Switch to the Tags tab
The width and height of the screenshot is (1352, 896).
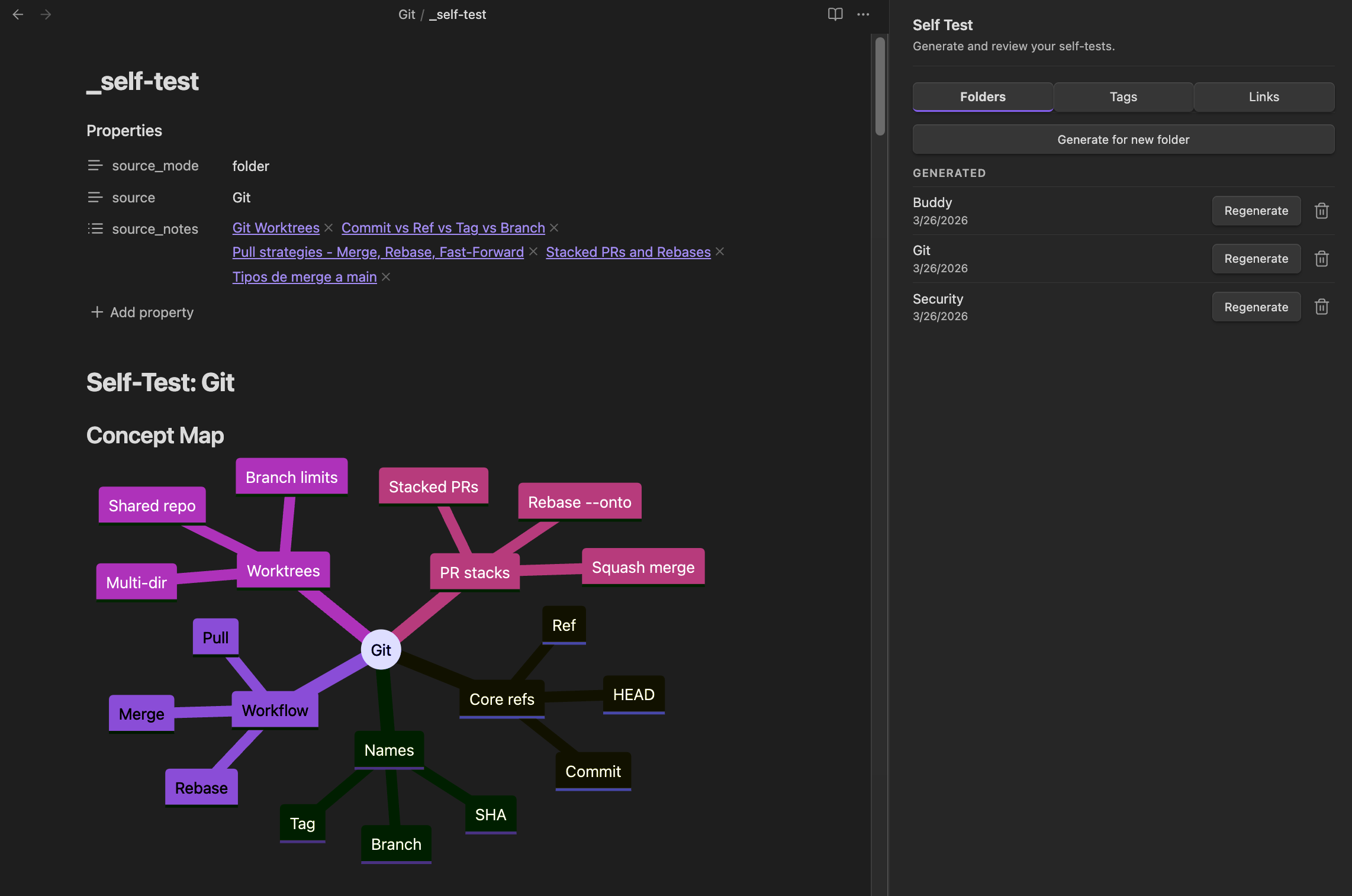point(1123,97)
